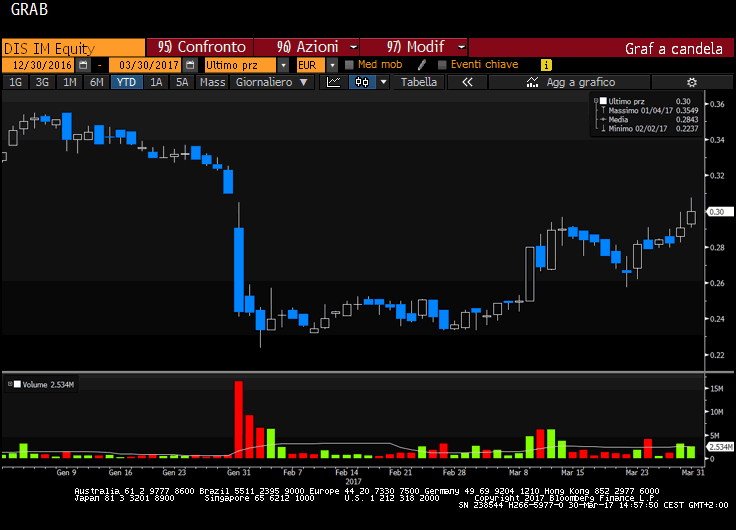
Task: Click the yellow info icon
Action: [546, 65]
